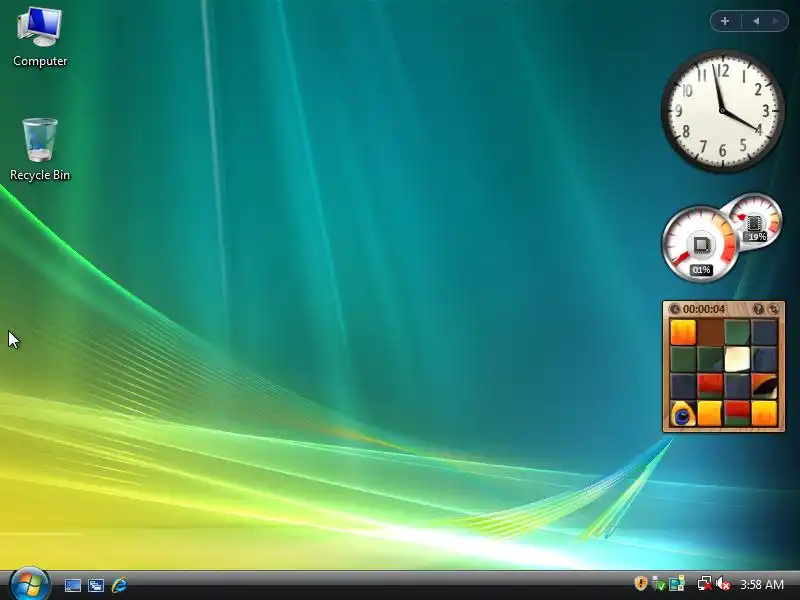Add a gadget with the plus button
This screenshot has width=800, height=600.
point(725,21)
